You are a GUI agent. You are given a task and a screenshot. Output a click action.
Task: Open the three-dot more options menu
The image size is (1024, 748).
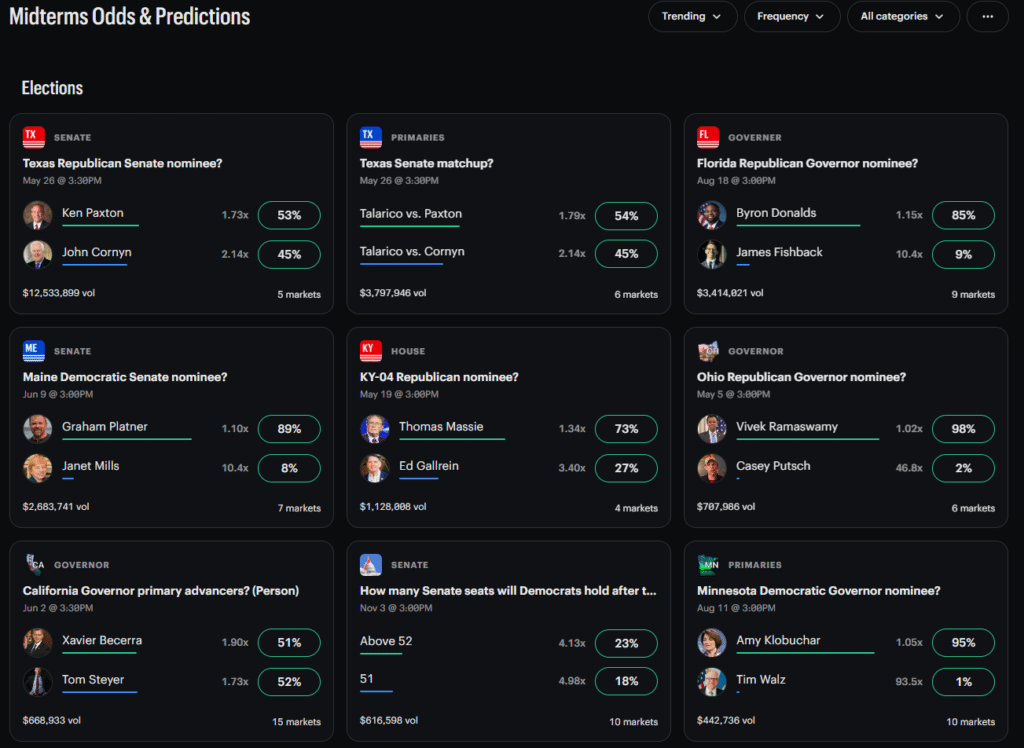click(x=987, y=16)
